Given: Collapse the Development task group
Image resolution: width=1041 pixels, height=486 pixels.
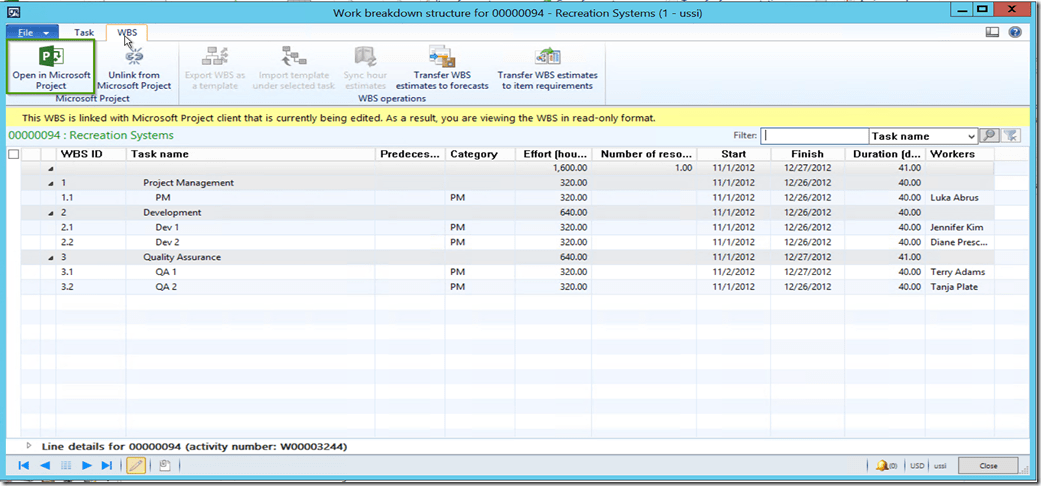Looking at the screenshot, I should tap(50, 213).
